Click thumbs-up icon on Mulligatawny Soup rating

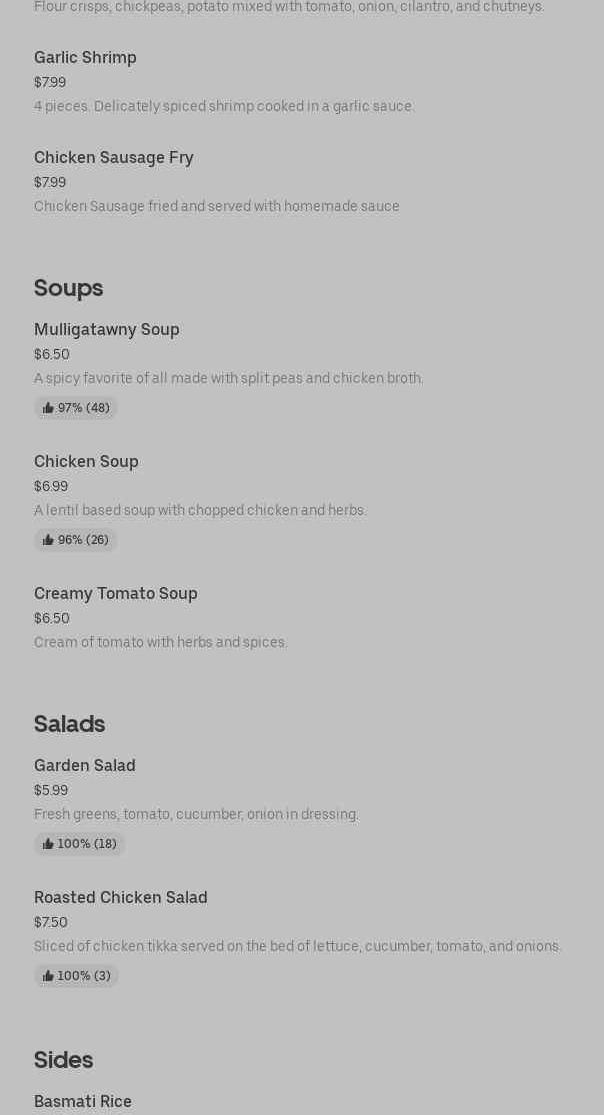coord(48,408)
